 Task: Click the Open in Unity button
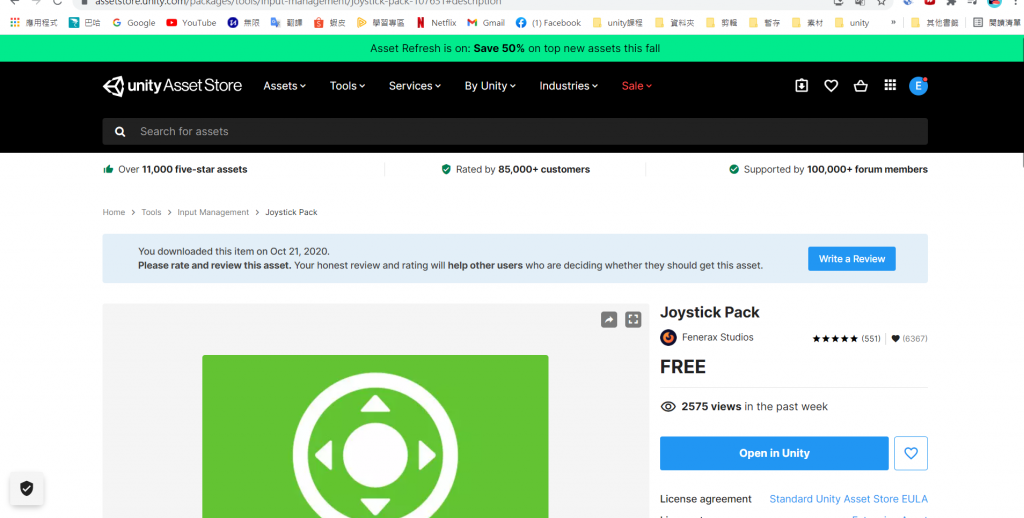(774, 453)
